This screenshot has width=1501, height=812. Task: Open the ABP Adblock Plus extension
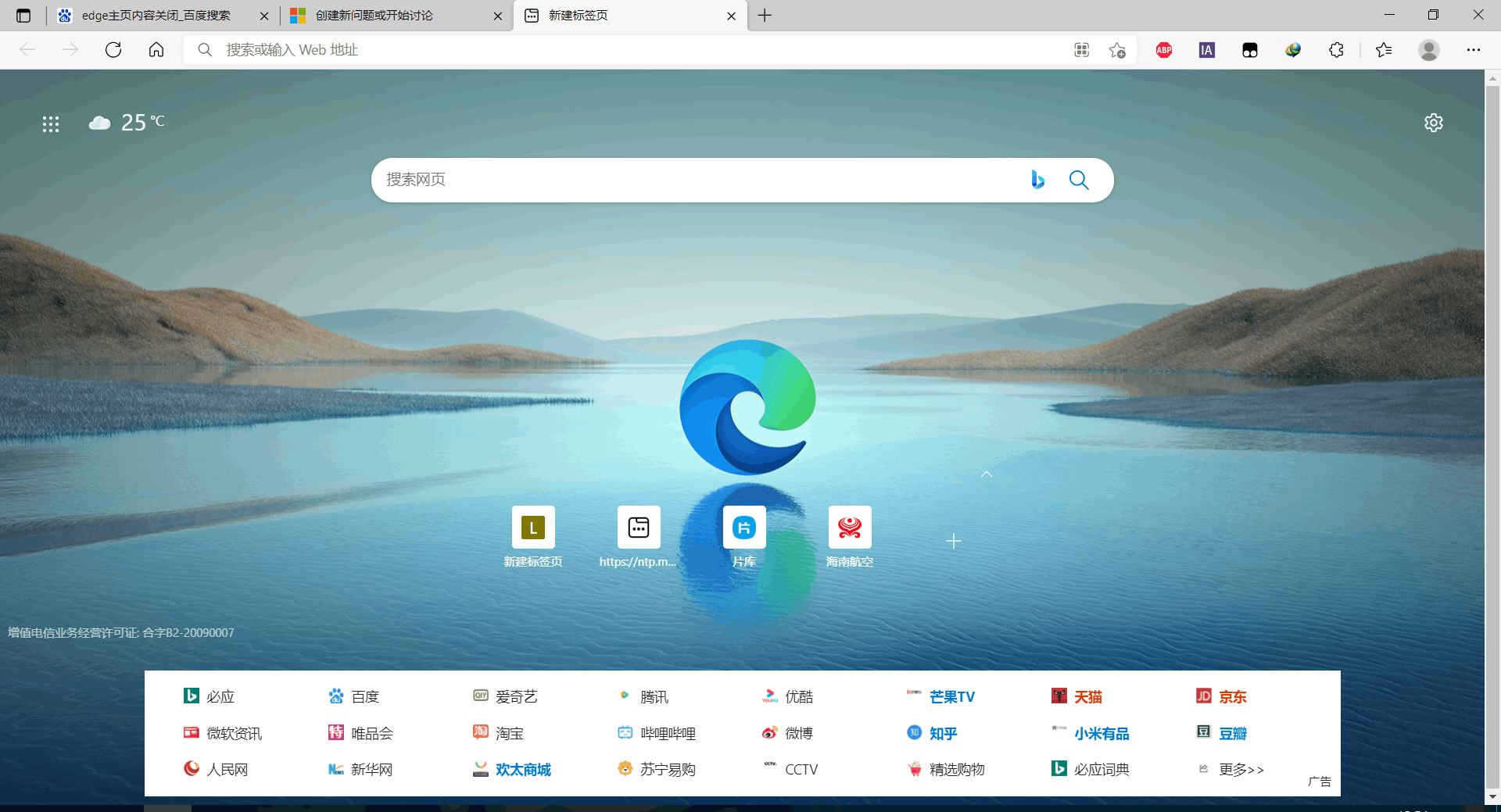pyautogui.click(x=1164, y=50)
